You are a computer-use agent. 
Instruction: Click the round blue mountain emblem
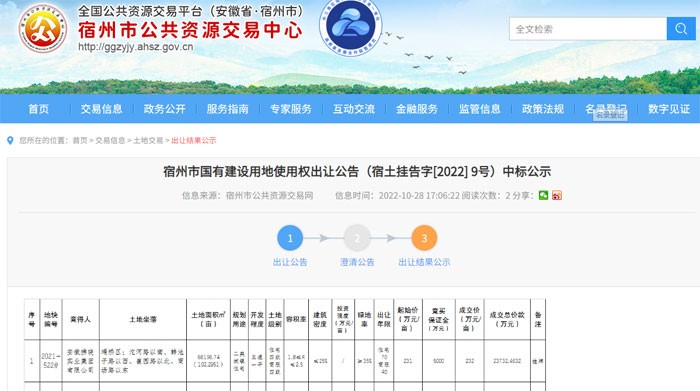[x=351, y=27]
